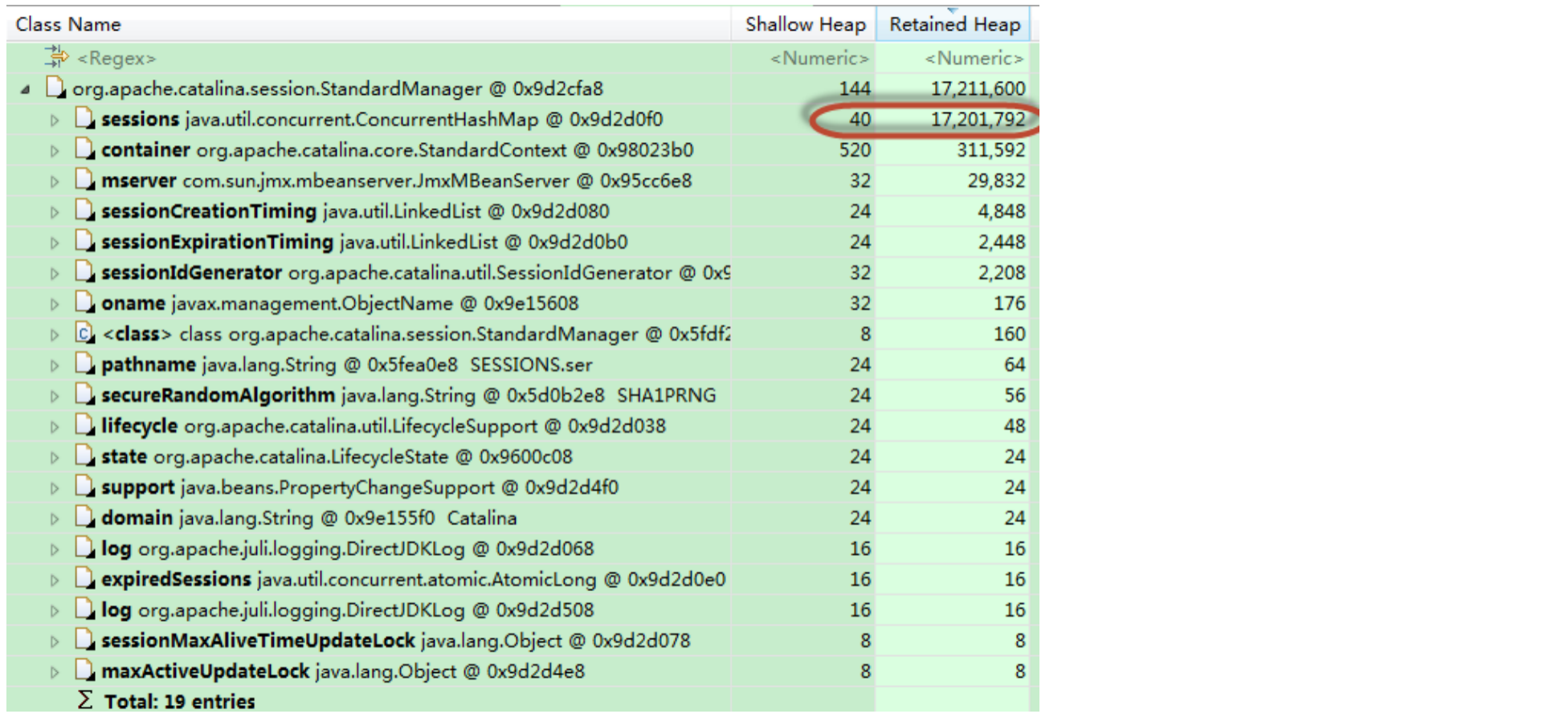Click shallow heap value 520
The height and width of the screenshot is (718, 1568).
tap(855, 150)
